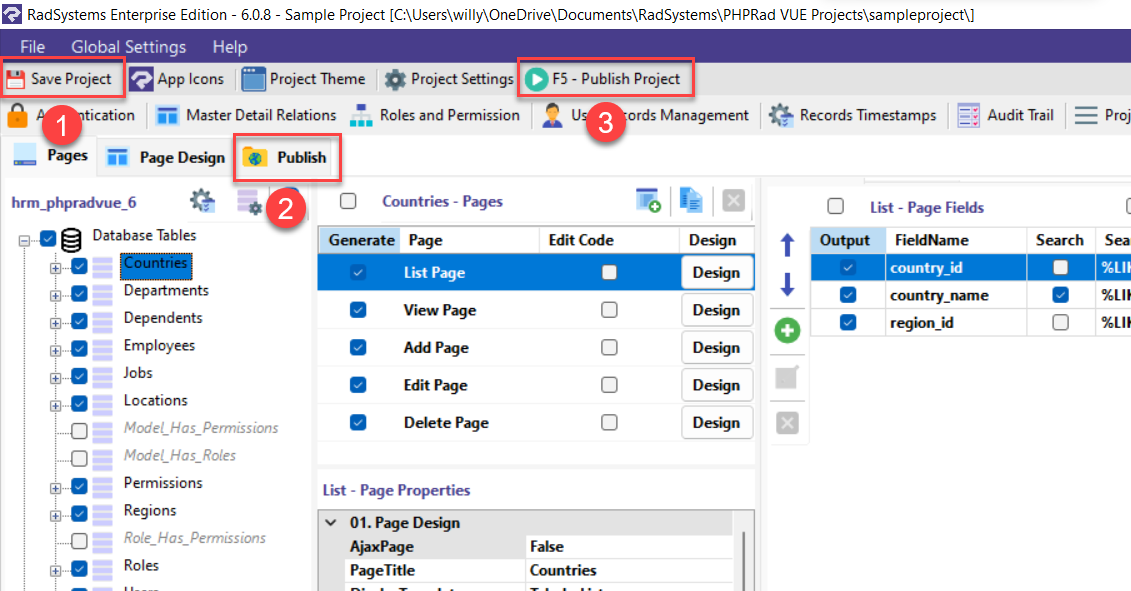Expand the Jobs tree node

pyautogui.click(x=56, y=377)
